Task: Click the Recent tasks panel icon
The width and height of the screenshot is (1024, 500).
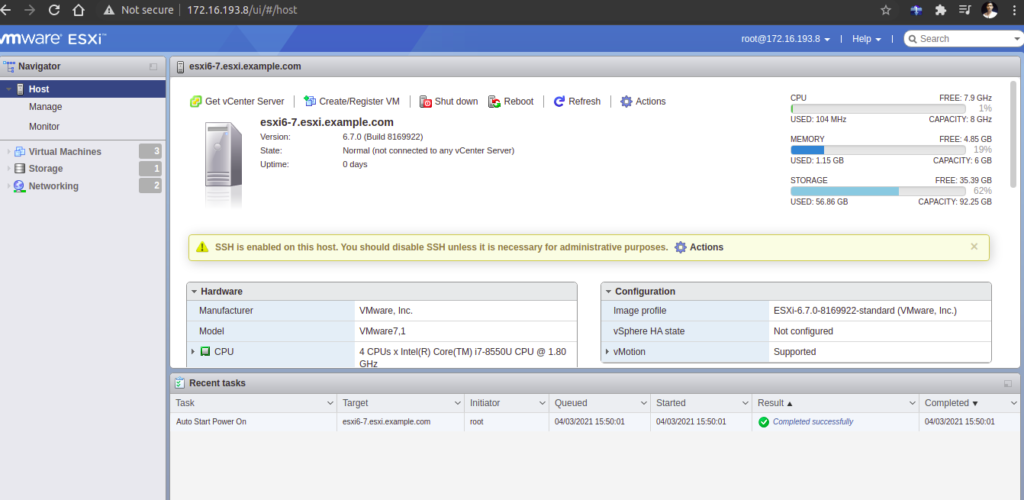Action: pyautogui.click(x=180, y=383)
